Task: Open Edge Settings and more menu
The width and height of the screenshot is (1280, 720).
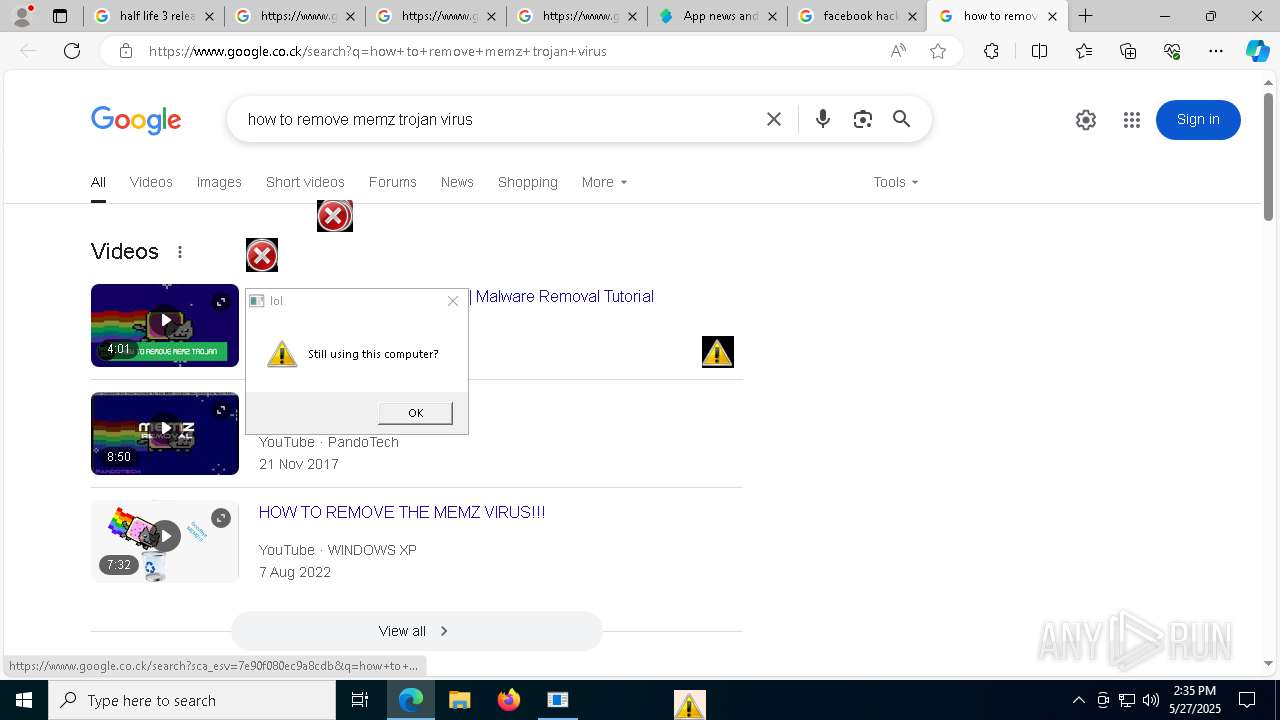Action: point(1216,51)
